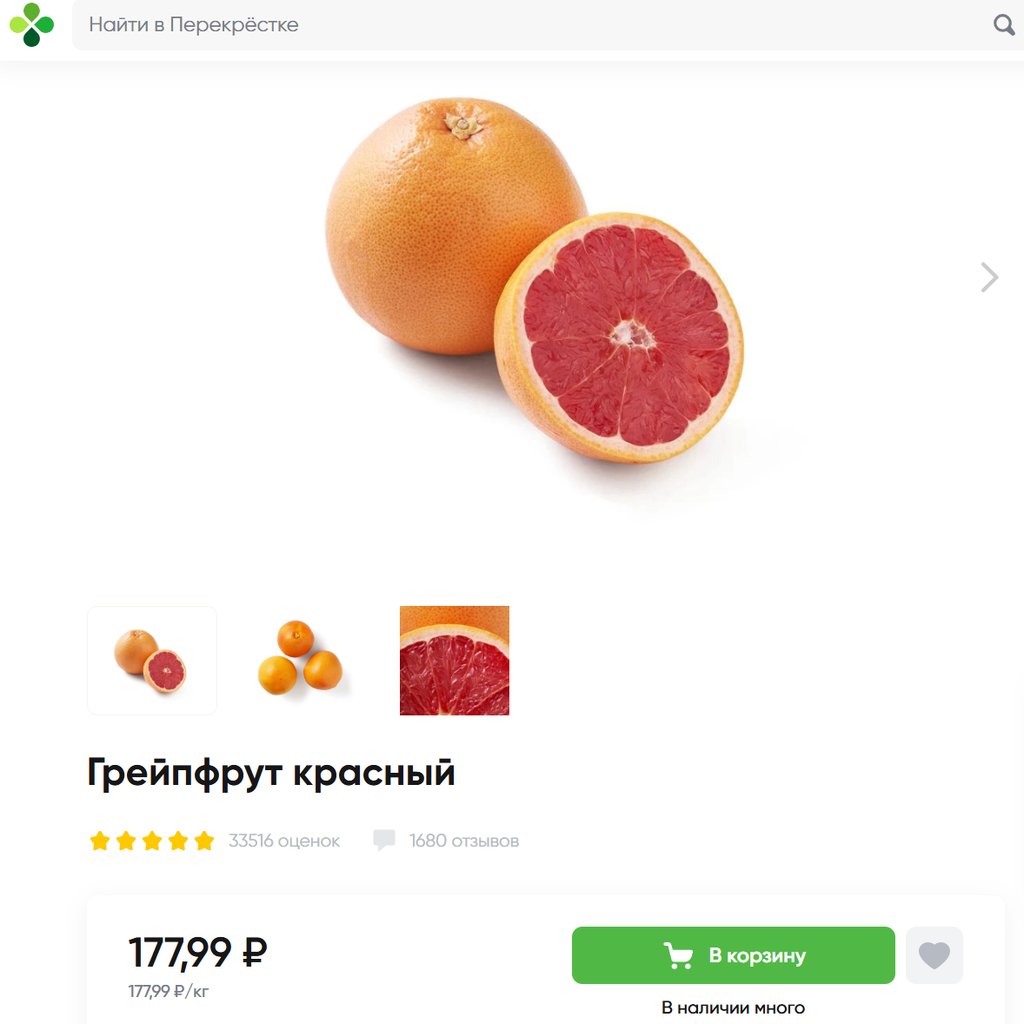Click the speech bubble reviews icon
The width and height of the screenshot is (1024, 1024).
tap(384, 840)
